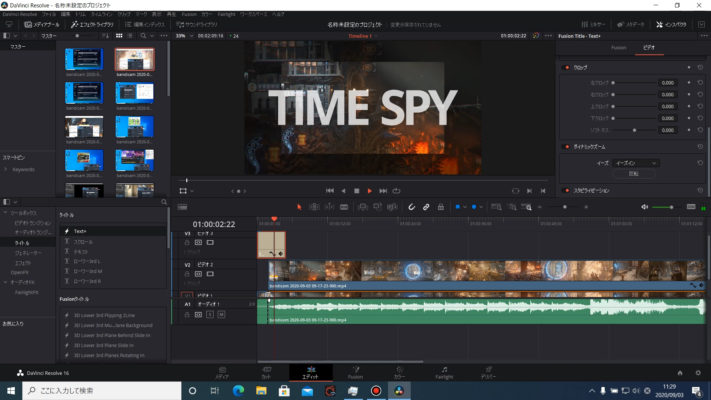The height and width of the screenshot is (400, 711).
Task: Switch to the ビデオ tab in Inspector
Action: coord(649,48)
